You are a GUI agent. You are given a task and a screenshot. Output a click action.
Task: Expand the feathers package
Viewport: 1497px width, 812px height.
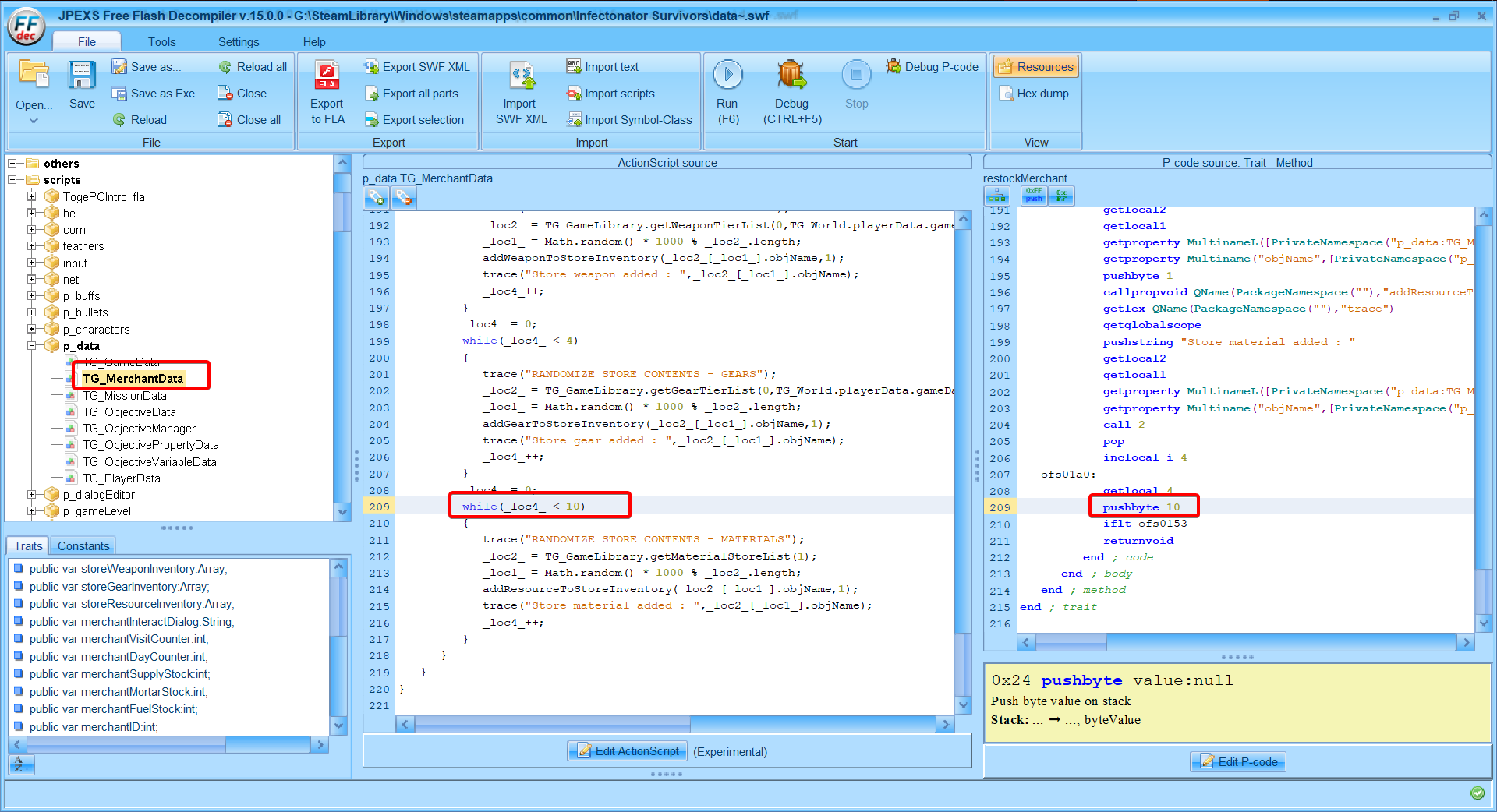pyautogui.click(x=32, y=246)
